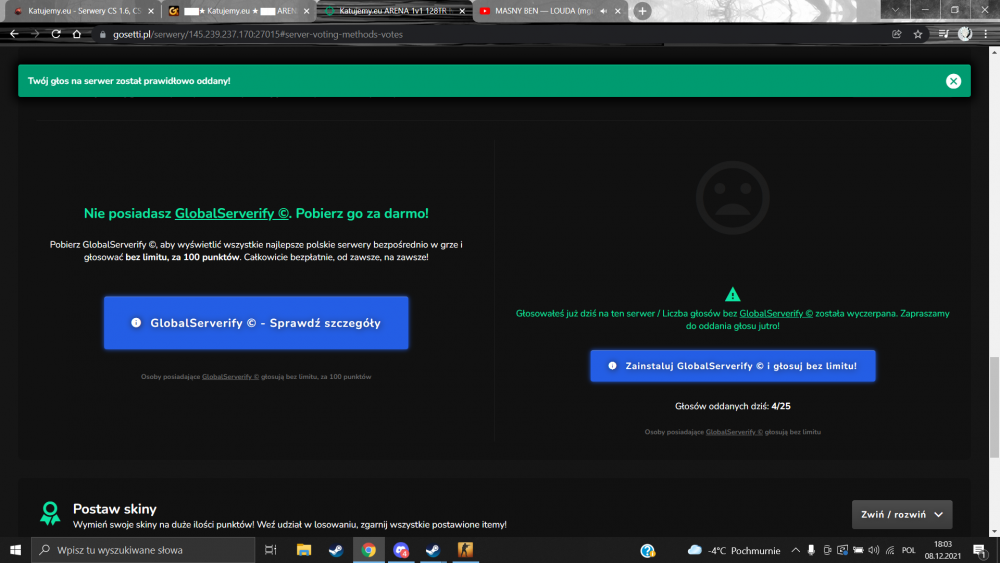Open Chrome tab search chevron

895,10
